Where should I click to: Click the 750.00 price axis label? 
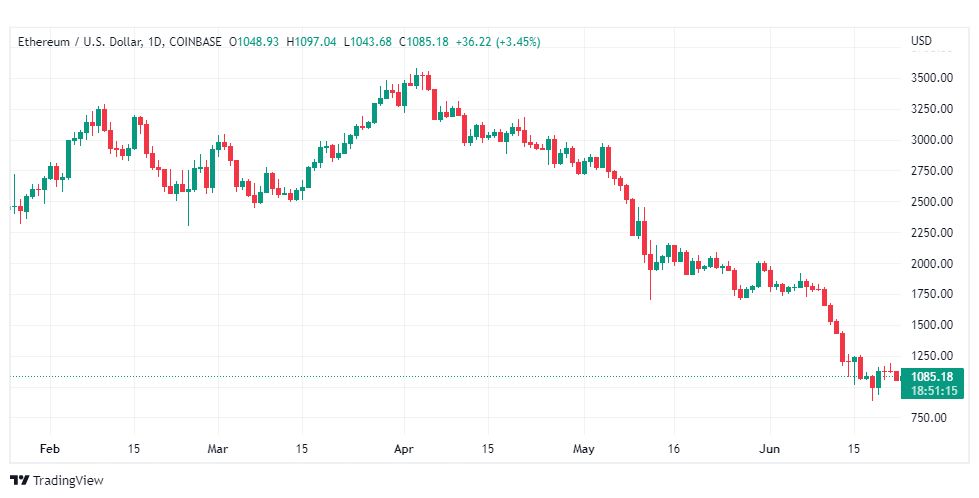(x=928, y=417)
